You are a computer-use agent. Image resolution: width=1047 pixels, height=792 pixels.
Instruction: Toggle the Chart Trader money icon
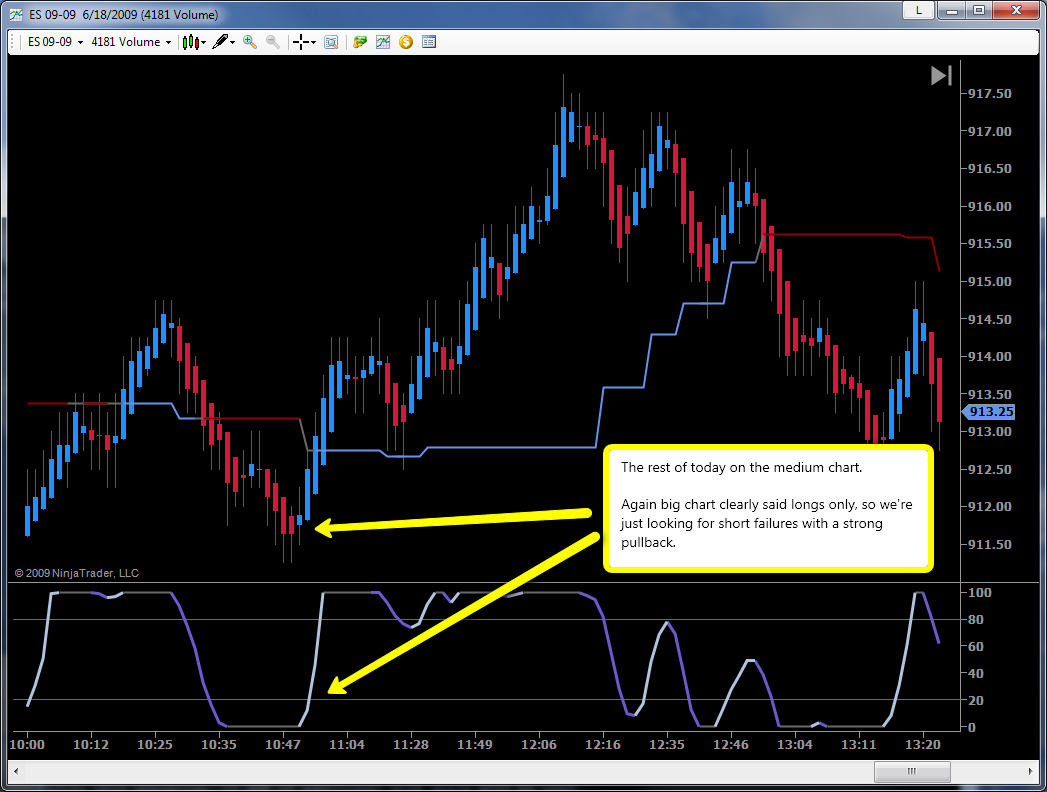pos(360,42)
